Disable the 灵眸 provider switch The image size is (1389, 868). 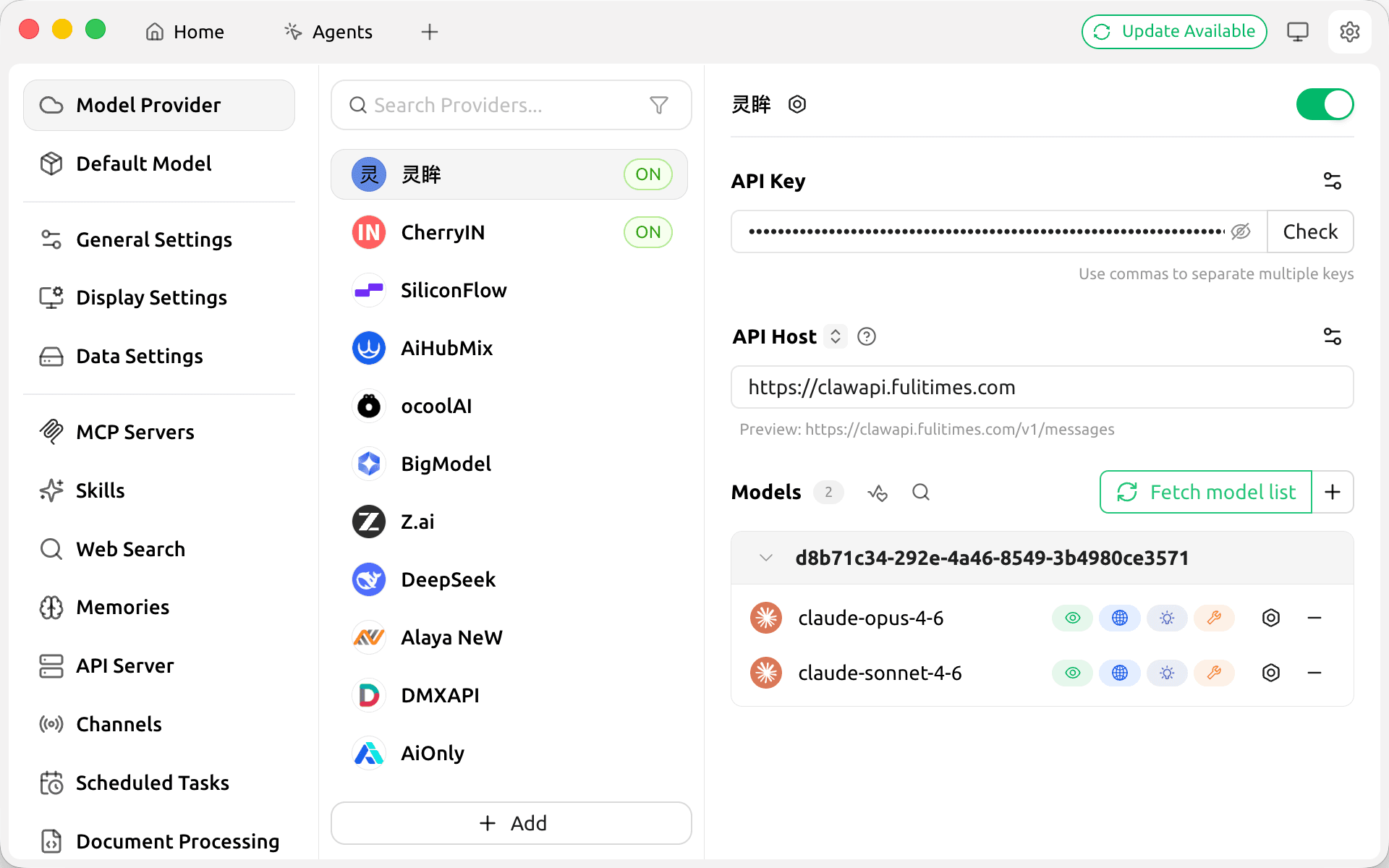click(x=1325, y=104)
